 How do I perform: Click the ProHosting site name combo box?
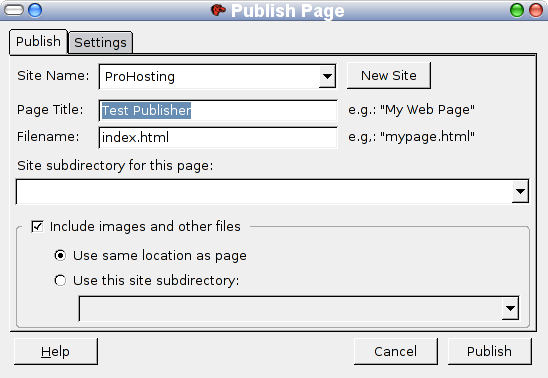click(217, 76)
